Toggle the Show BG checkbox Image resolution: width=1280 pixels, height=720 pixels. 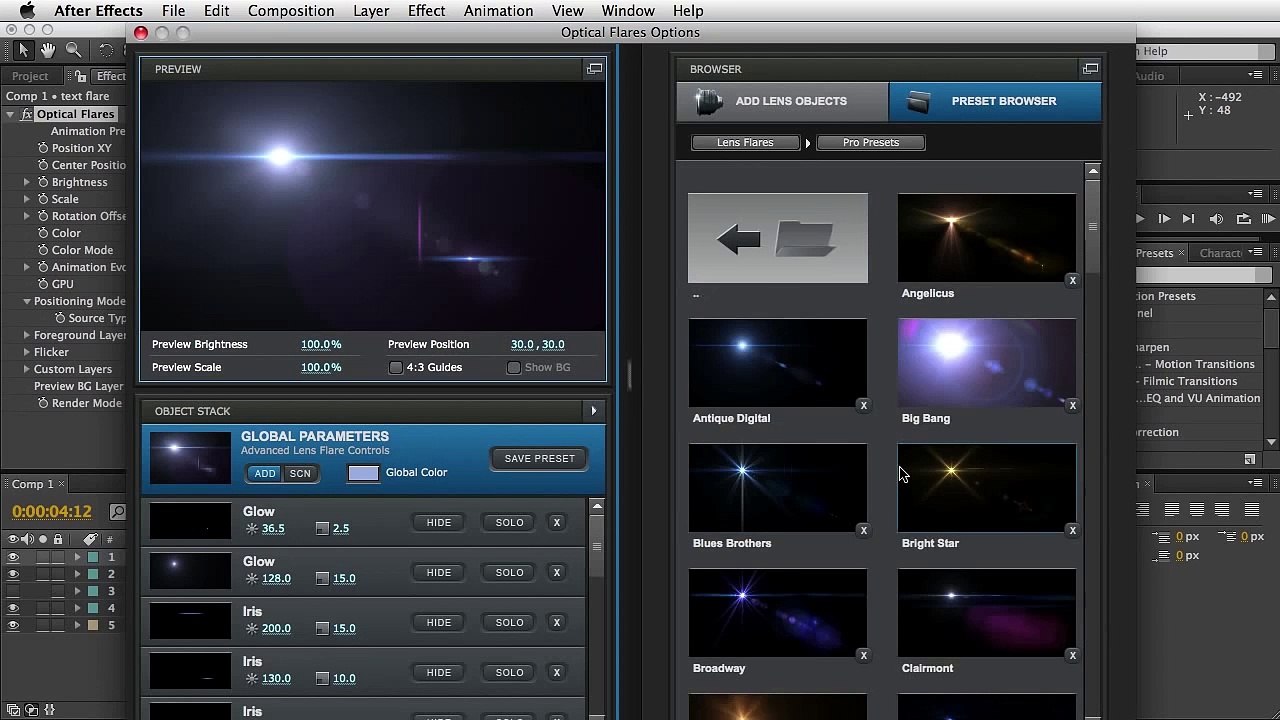[x=513, y=367]
